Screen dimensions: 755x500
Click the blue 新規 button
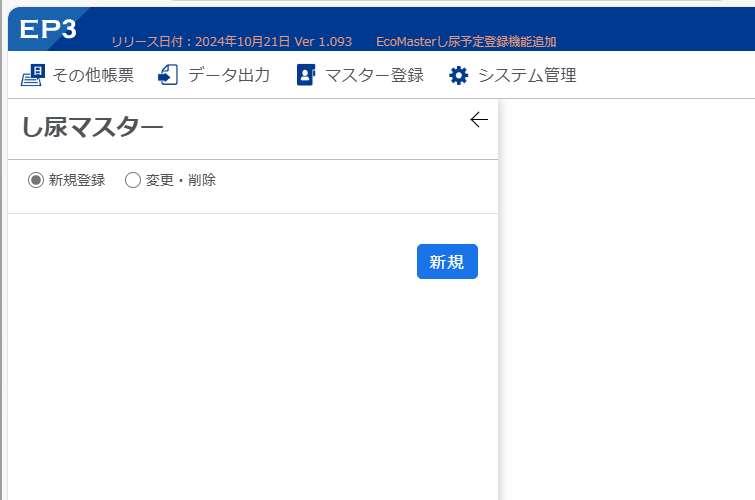point(447,262)
